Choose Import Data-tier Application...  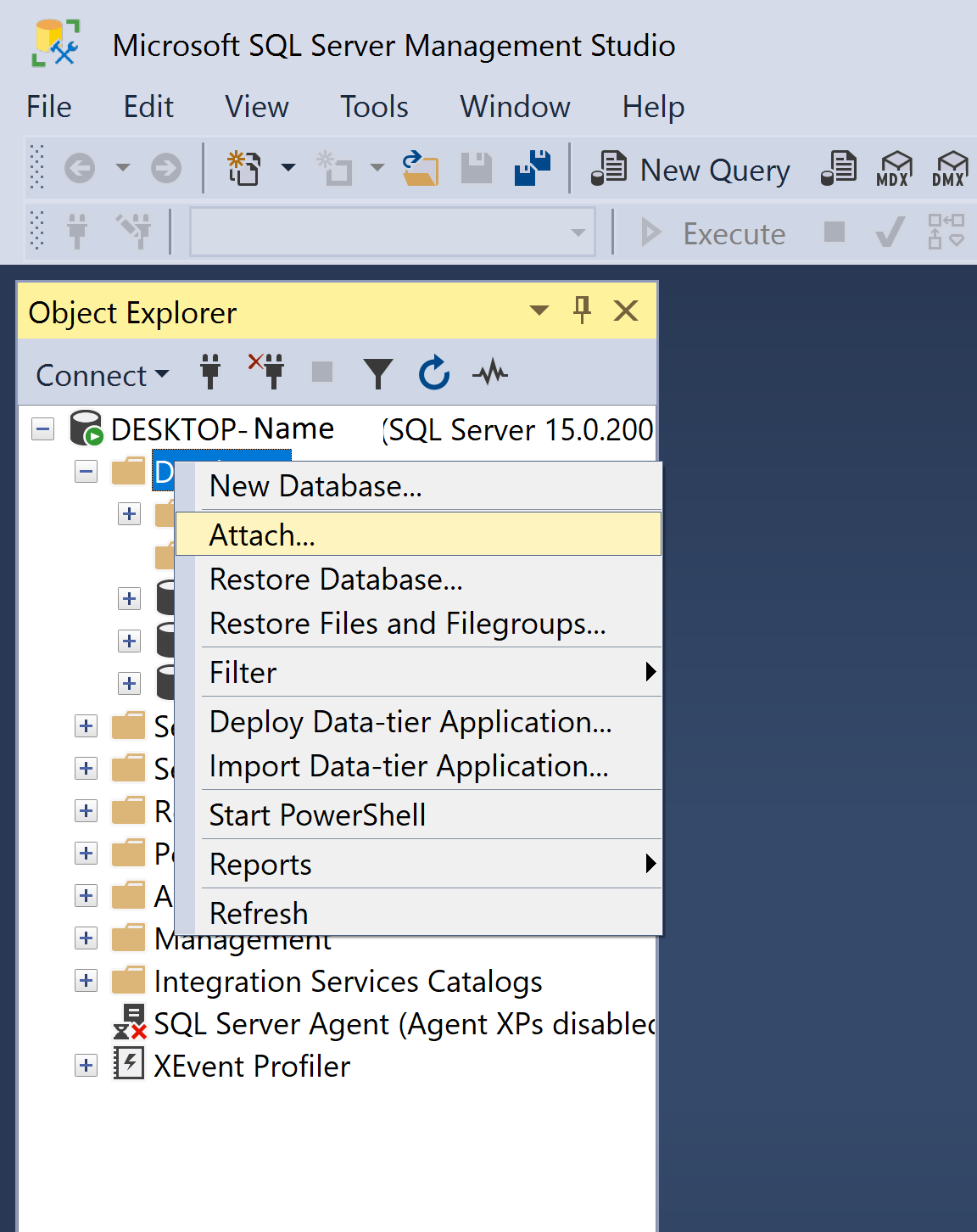(x=419, y=766)
